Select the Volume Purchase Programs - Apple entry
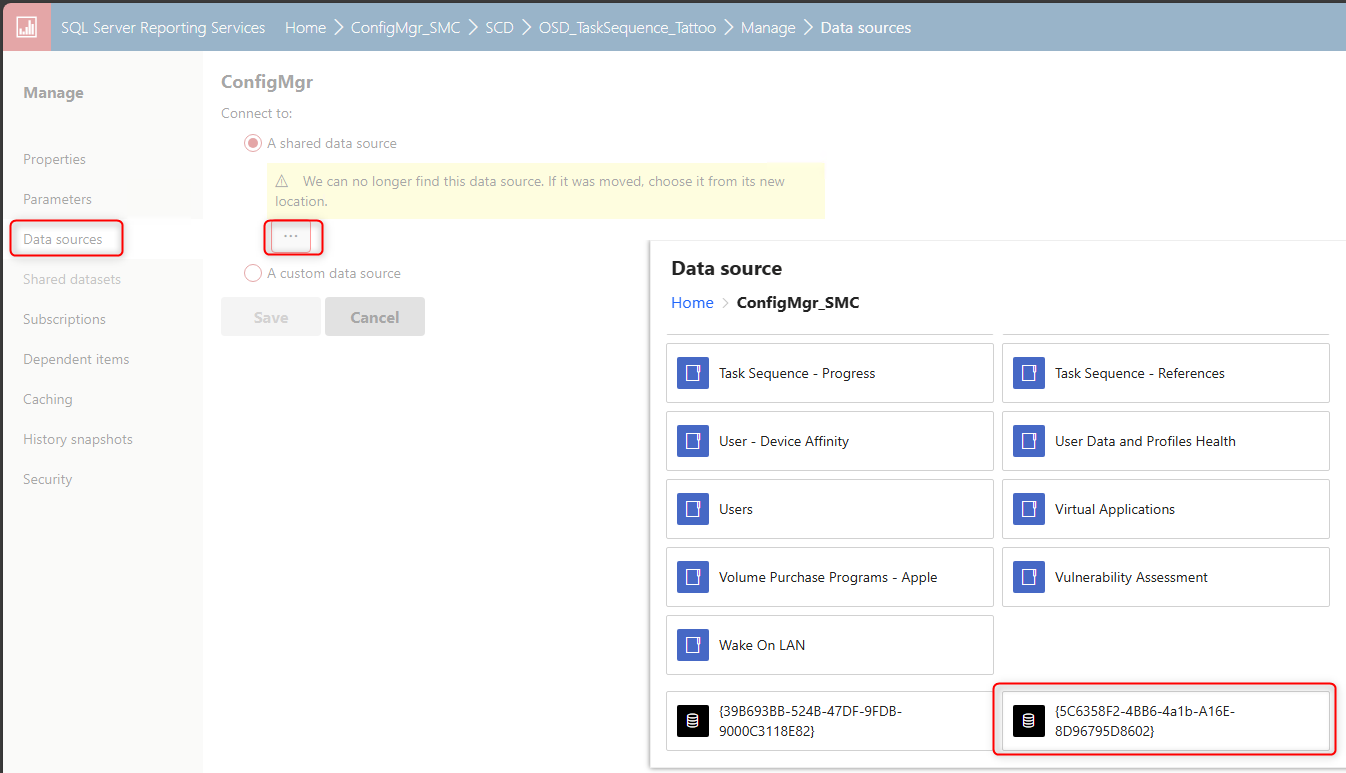The width and height of the screenshot is (1346, 773). (828, 577)
